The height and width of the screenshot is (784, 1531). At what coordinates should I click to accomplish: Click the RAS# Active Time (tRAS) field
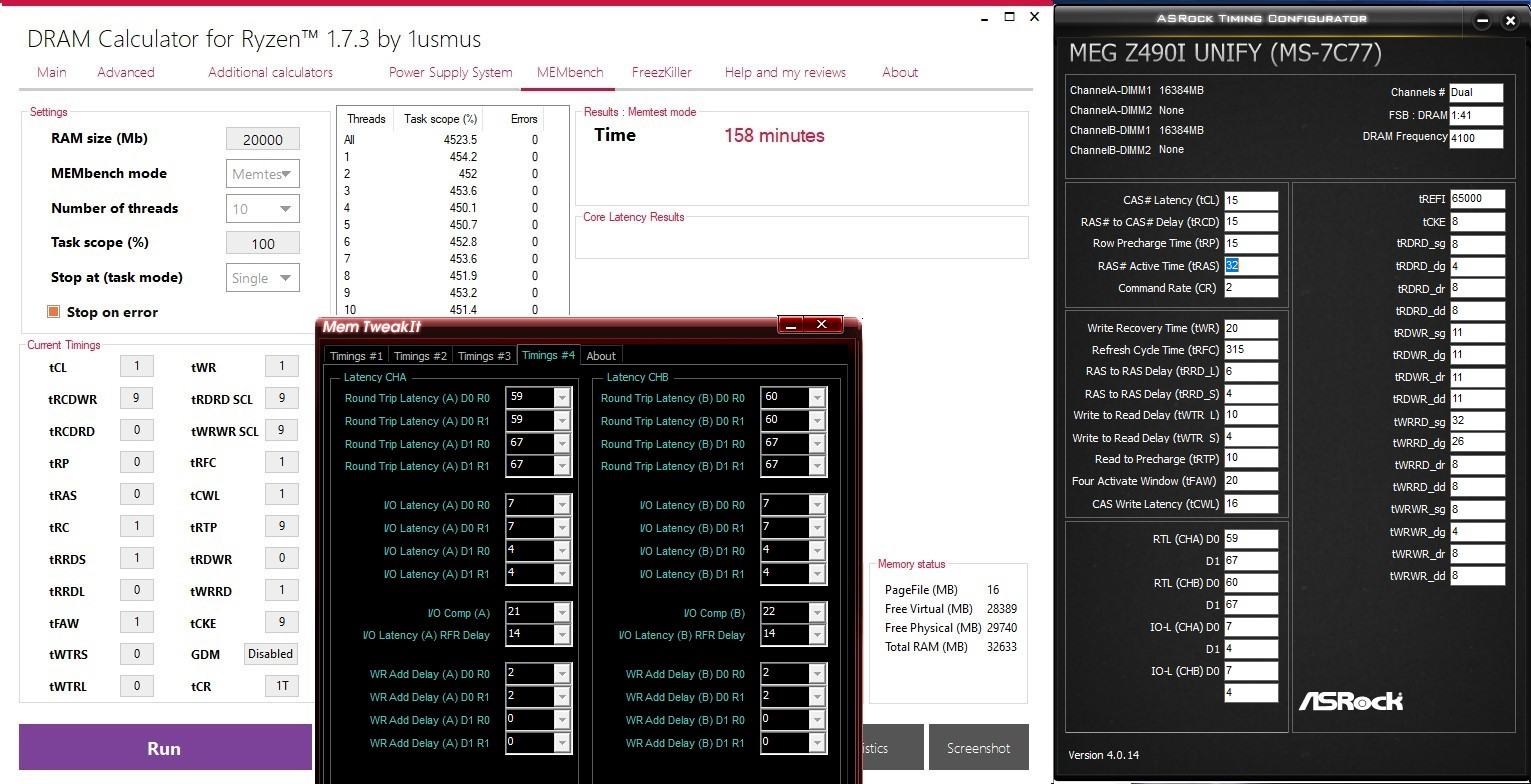[1251, 266]
